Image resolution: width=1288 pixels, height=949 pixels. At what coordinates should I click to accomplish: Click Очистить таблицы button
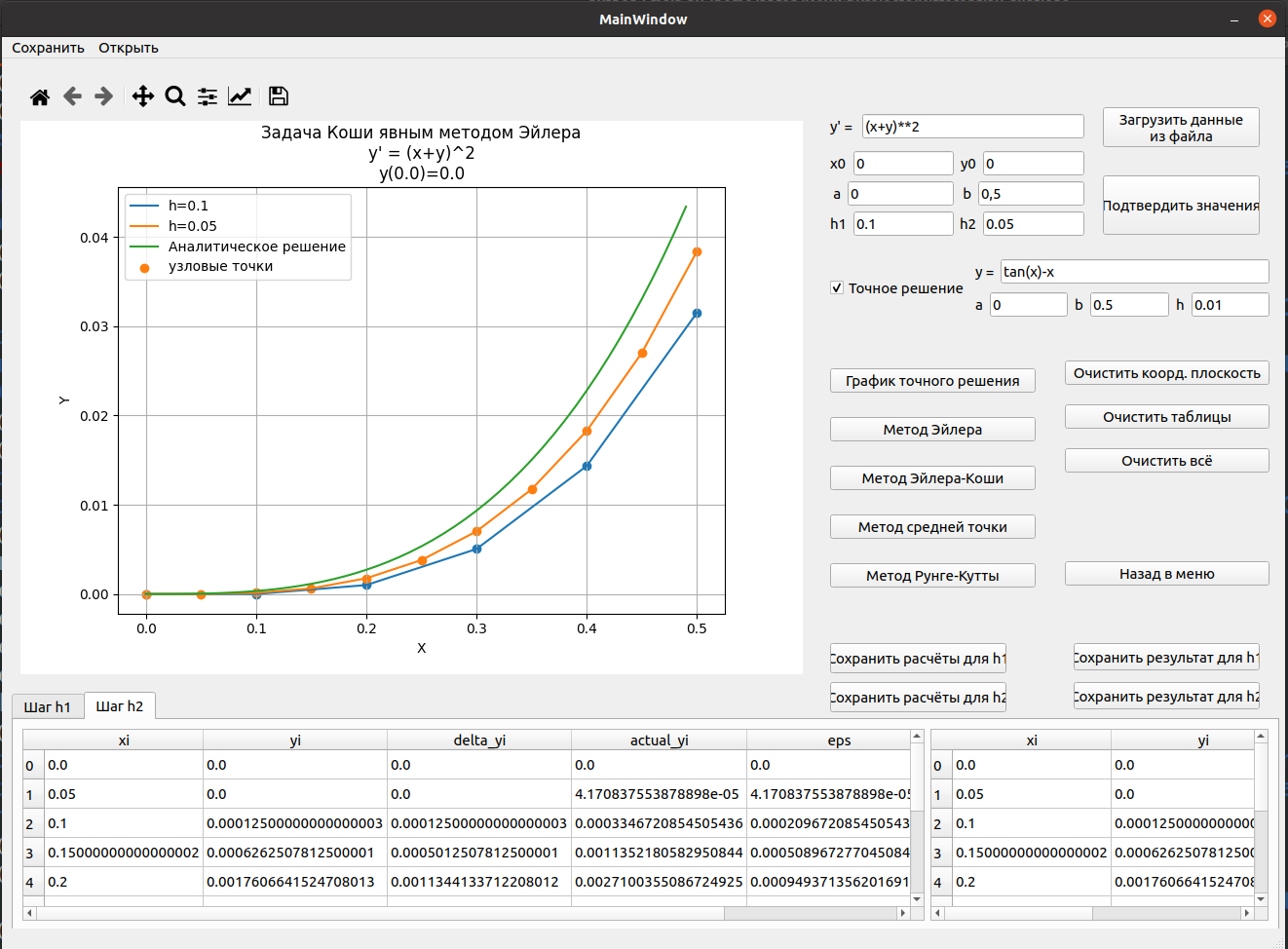(1167, 417)
